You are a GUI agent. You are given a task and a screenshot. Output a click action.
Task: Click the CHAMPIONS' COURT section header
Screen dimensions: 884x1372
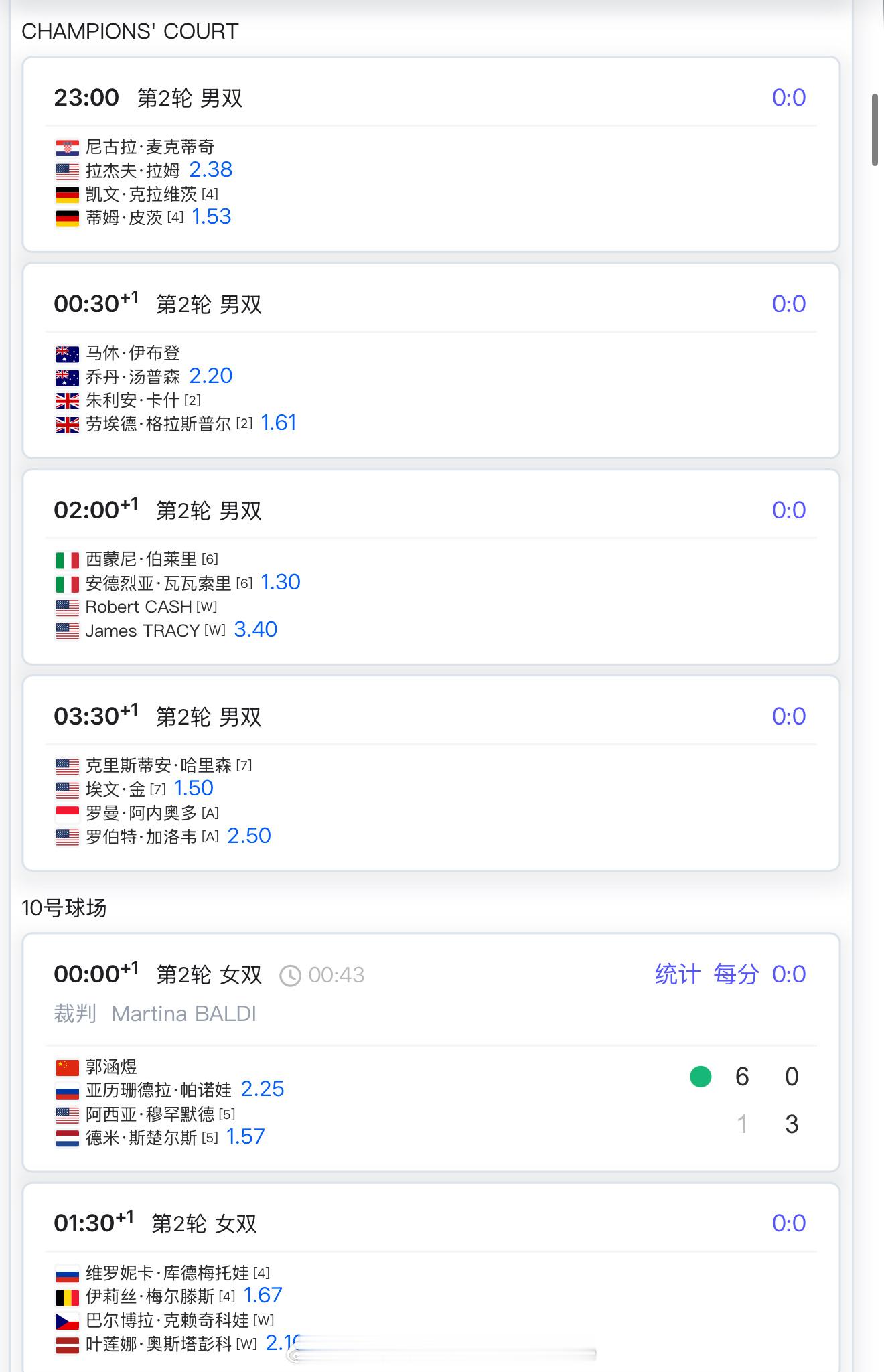tap(130, 32)
